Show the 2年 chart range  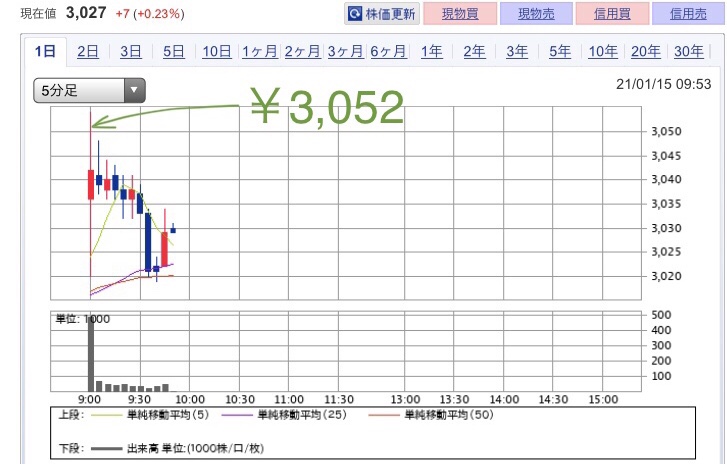click(474, 51)
